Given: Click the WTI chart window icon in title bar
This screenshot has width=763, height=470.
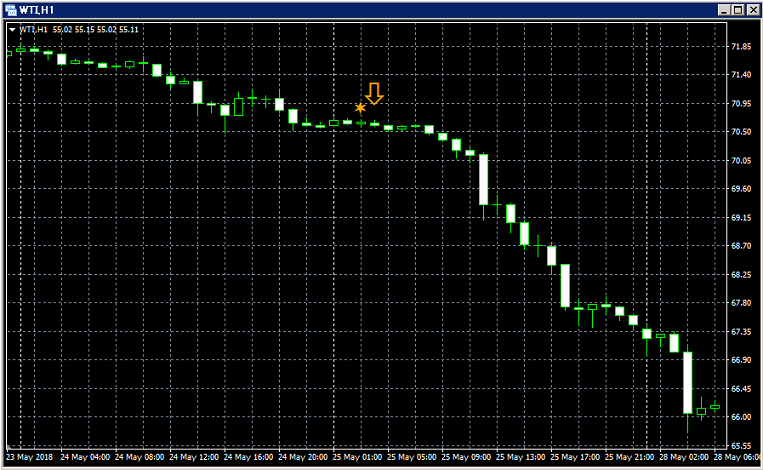Looking at the screenshot, I should pos(10,10).
